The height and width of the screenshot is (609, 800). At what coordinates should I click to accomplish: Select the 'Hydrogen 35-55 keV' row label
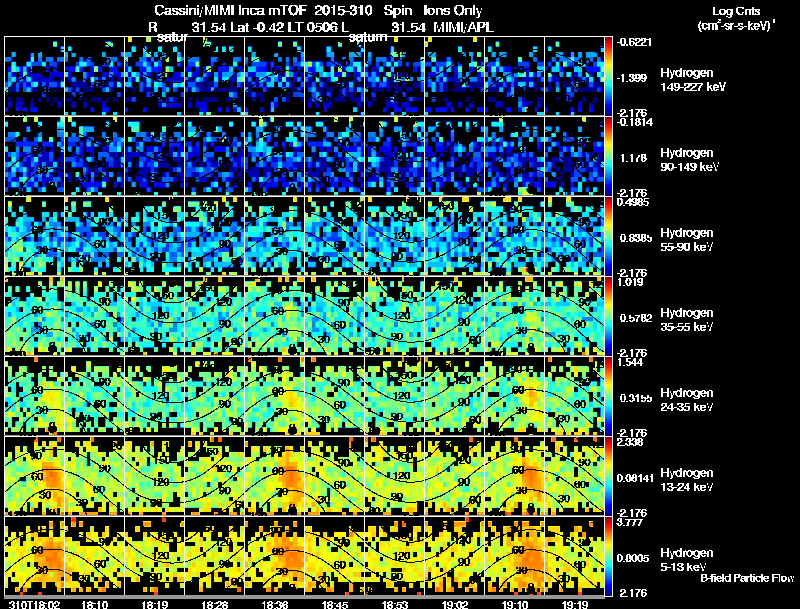click(x=687, y=320)
